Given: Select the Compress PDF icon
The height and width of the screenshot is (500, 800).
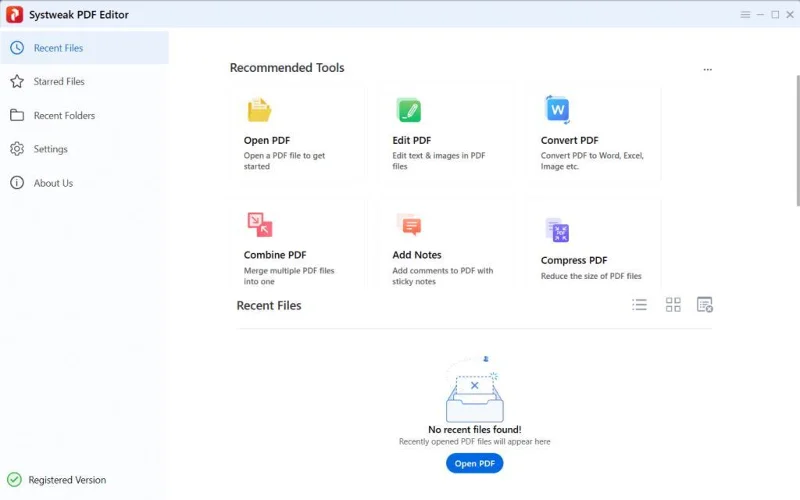Looking at the screenshot, I should 557,230.
